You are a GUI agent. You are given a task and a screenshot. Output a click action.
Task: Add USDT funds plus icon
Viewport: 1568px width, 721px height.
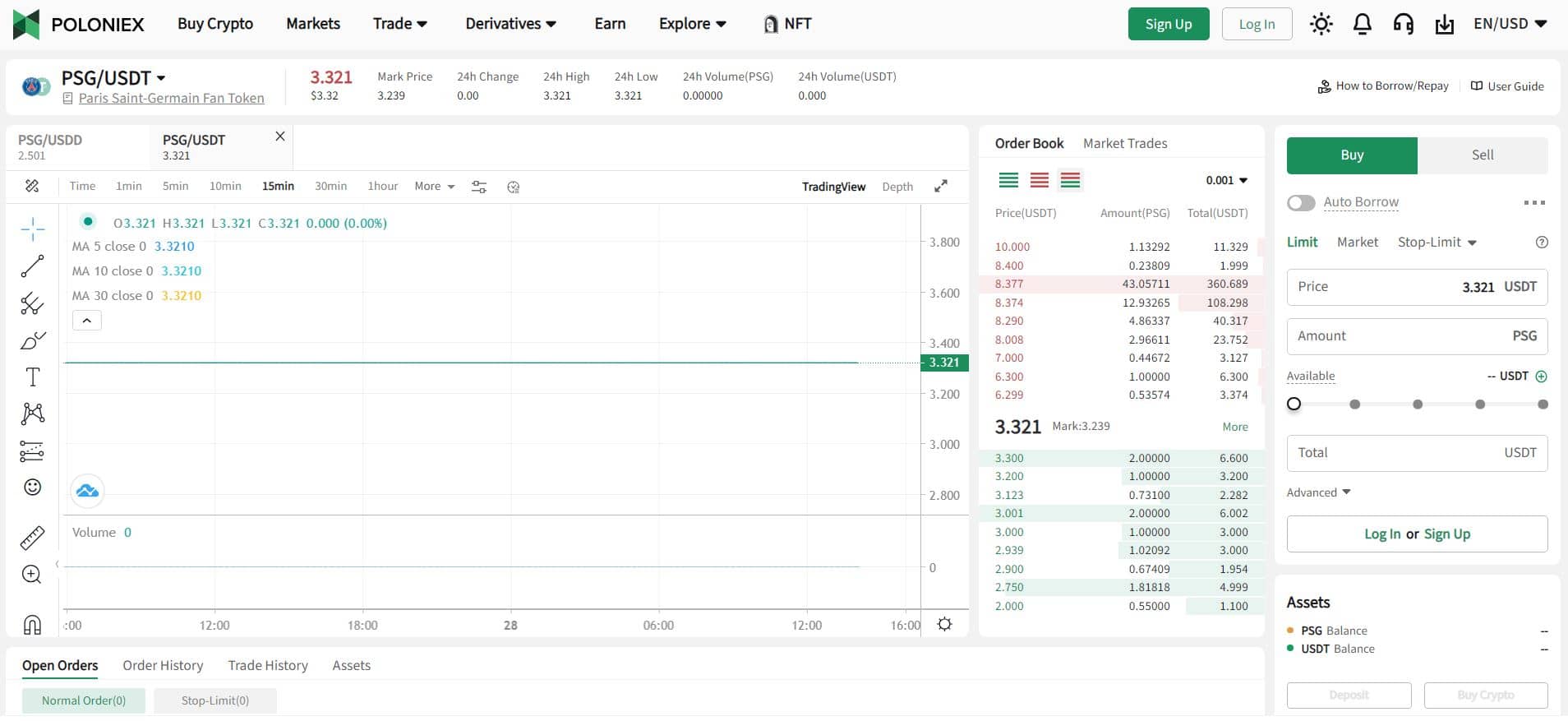[1541, 376]
